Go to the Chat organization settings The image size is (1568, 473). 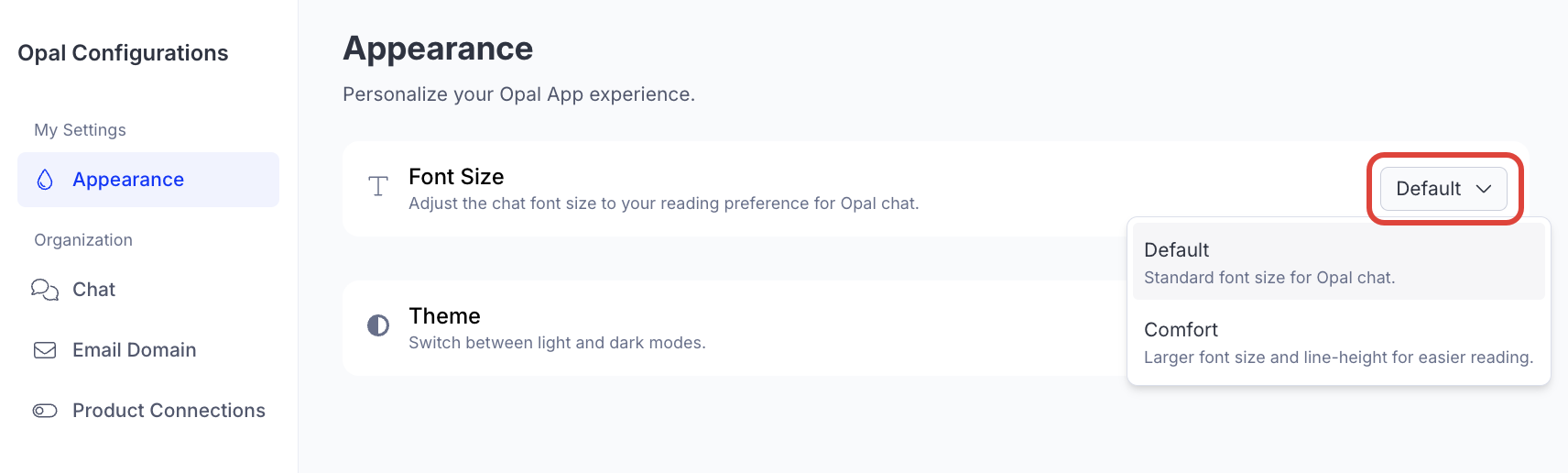click(93, 290)
